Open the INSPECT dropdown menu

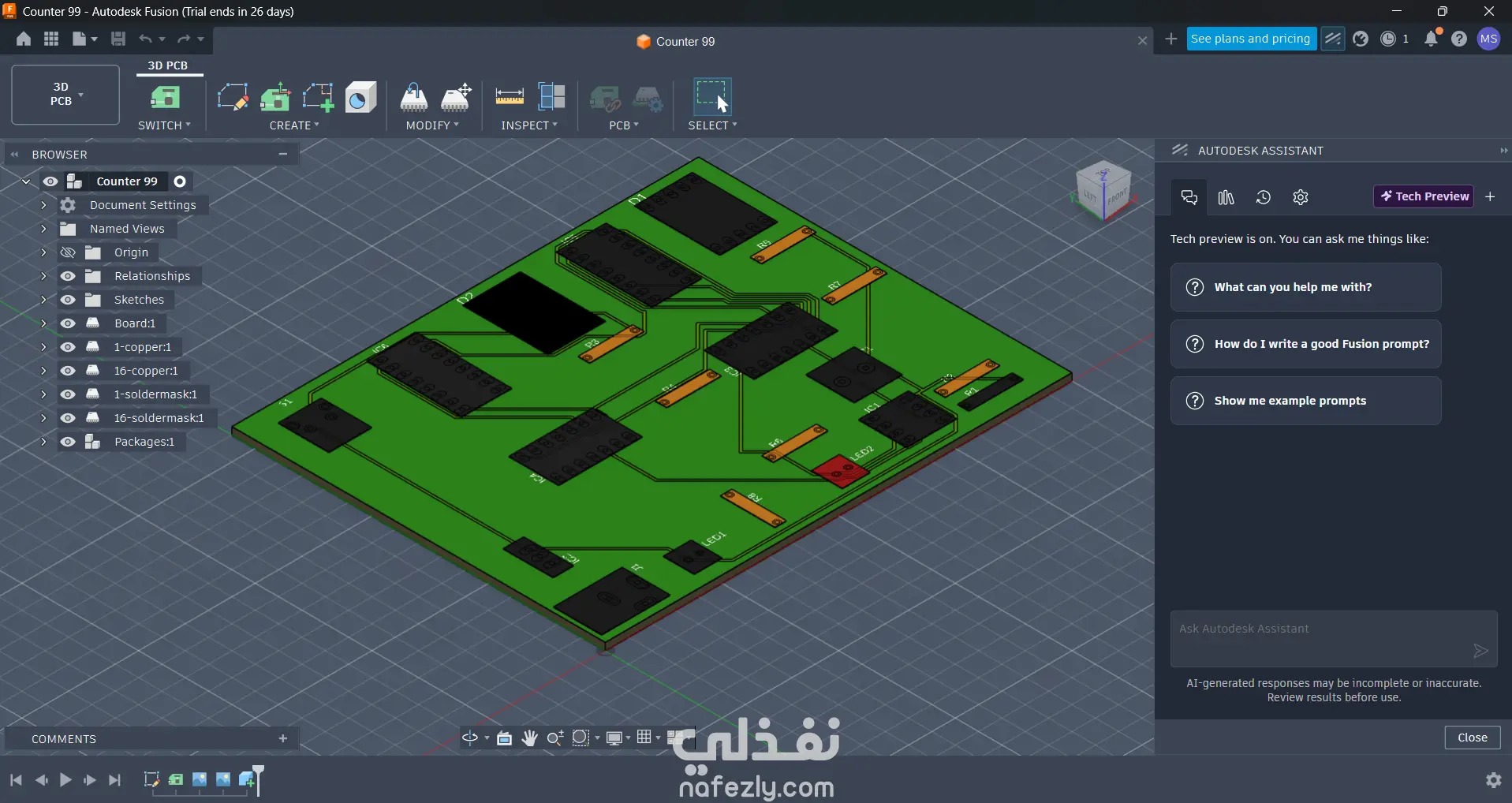(x=529, y=125)
